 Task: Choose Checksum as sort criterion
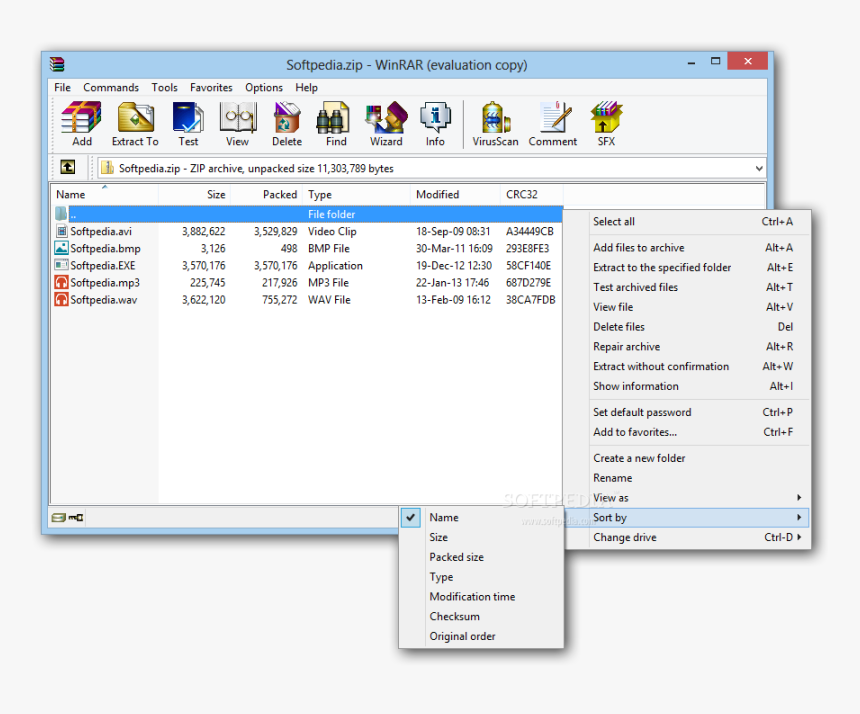coord(456,616)
